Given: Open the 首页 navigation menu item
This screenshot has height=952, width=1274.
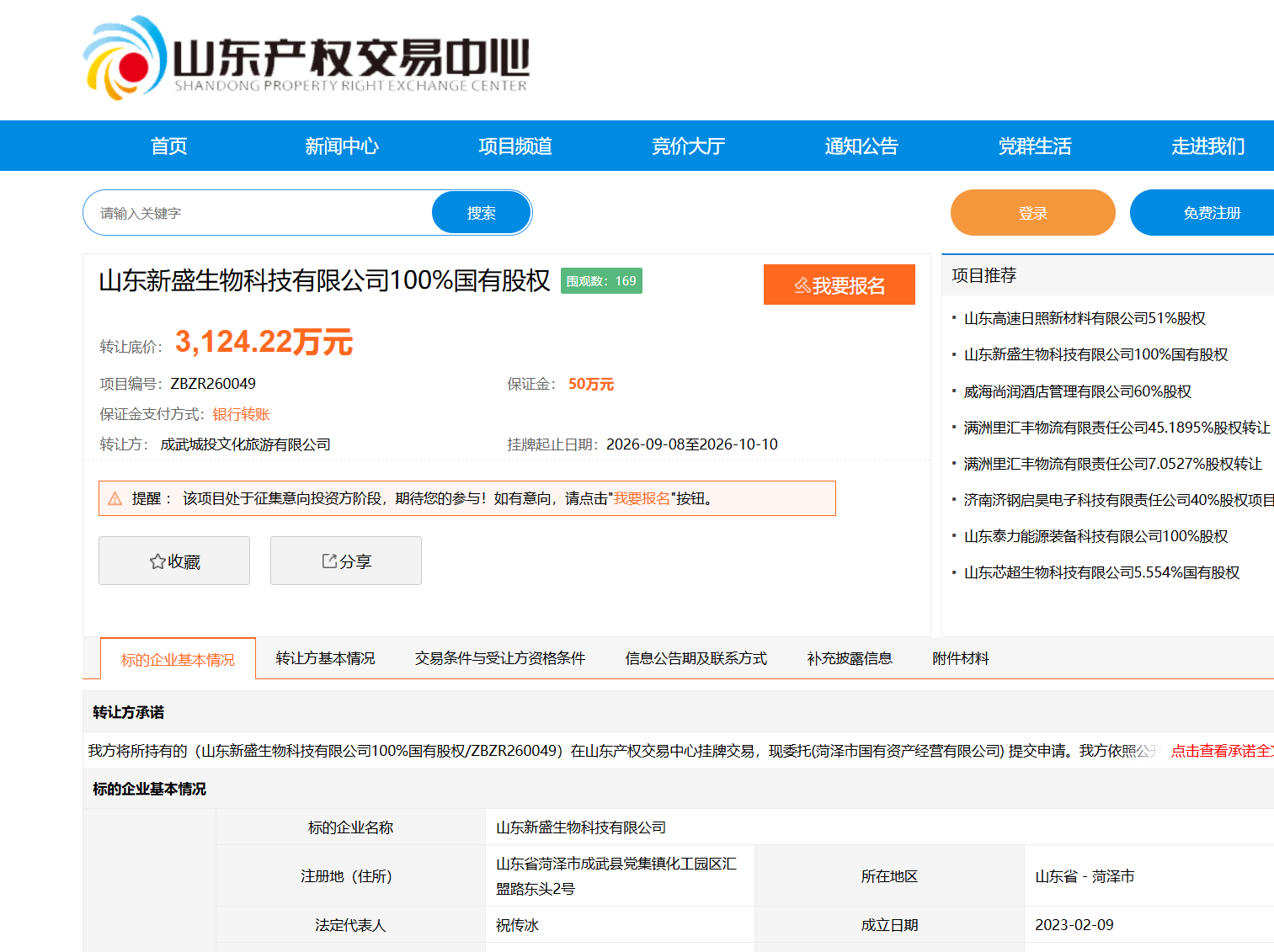Looking at the screenshot, I should (168, 146).
